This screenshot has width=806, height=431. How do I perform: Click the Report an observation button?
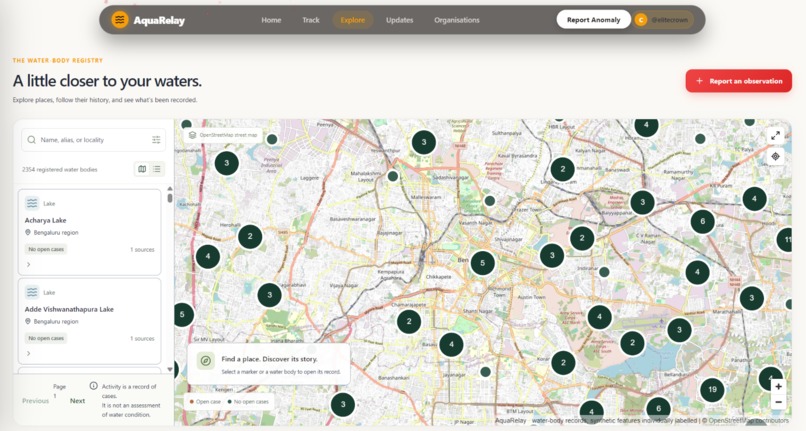point(739,81)
